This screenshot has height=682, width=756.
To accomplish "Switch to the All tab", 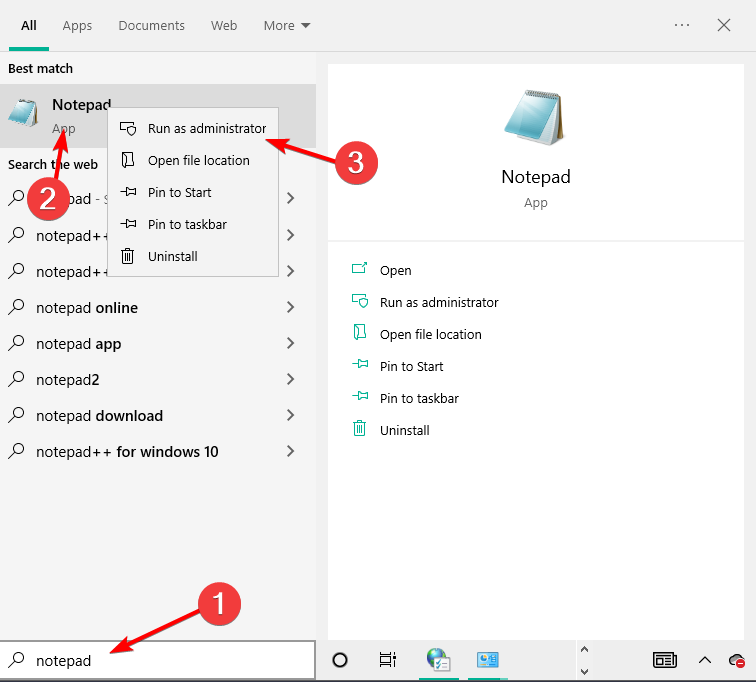I will coord(29,26).
